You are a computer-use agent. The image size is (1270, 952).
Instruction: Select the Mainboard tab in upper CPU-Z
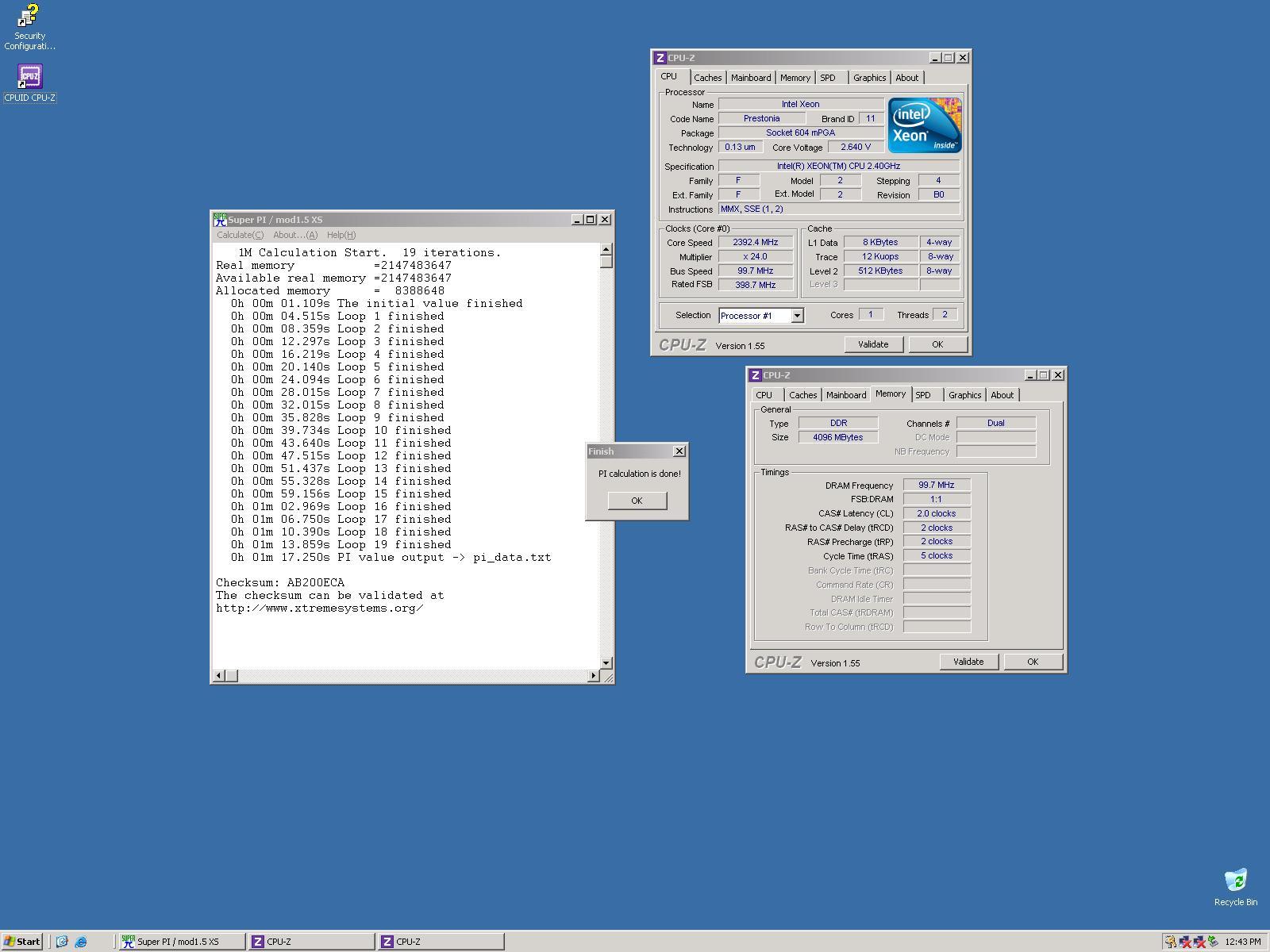(x=751, y=78)
